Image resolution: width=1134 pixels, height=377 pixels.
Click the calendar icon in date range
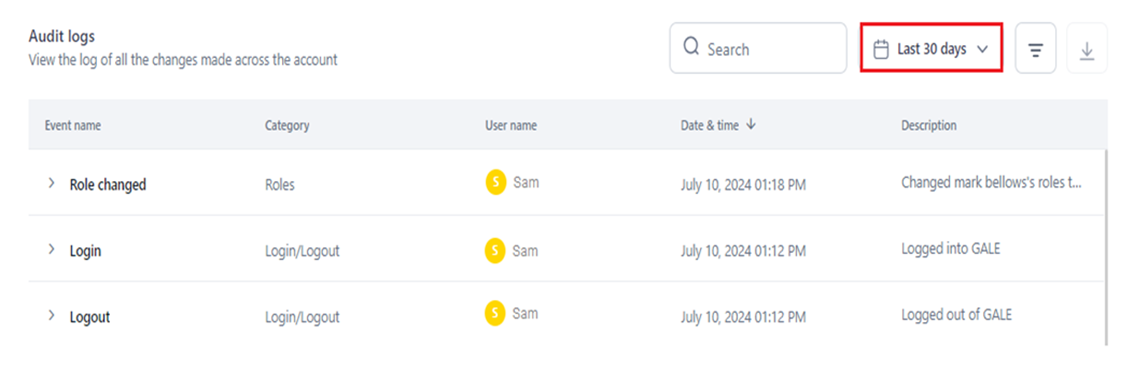point(881,49)
